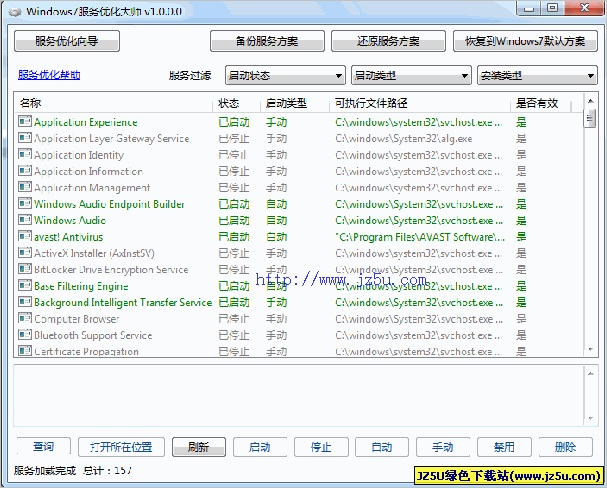Click status bar text 服务加载完成
The height and width of the screenshot is (488, 607).
[x=45, y=470]
